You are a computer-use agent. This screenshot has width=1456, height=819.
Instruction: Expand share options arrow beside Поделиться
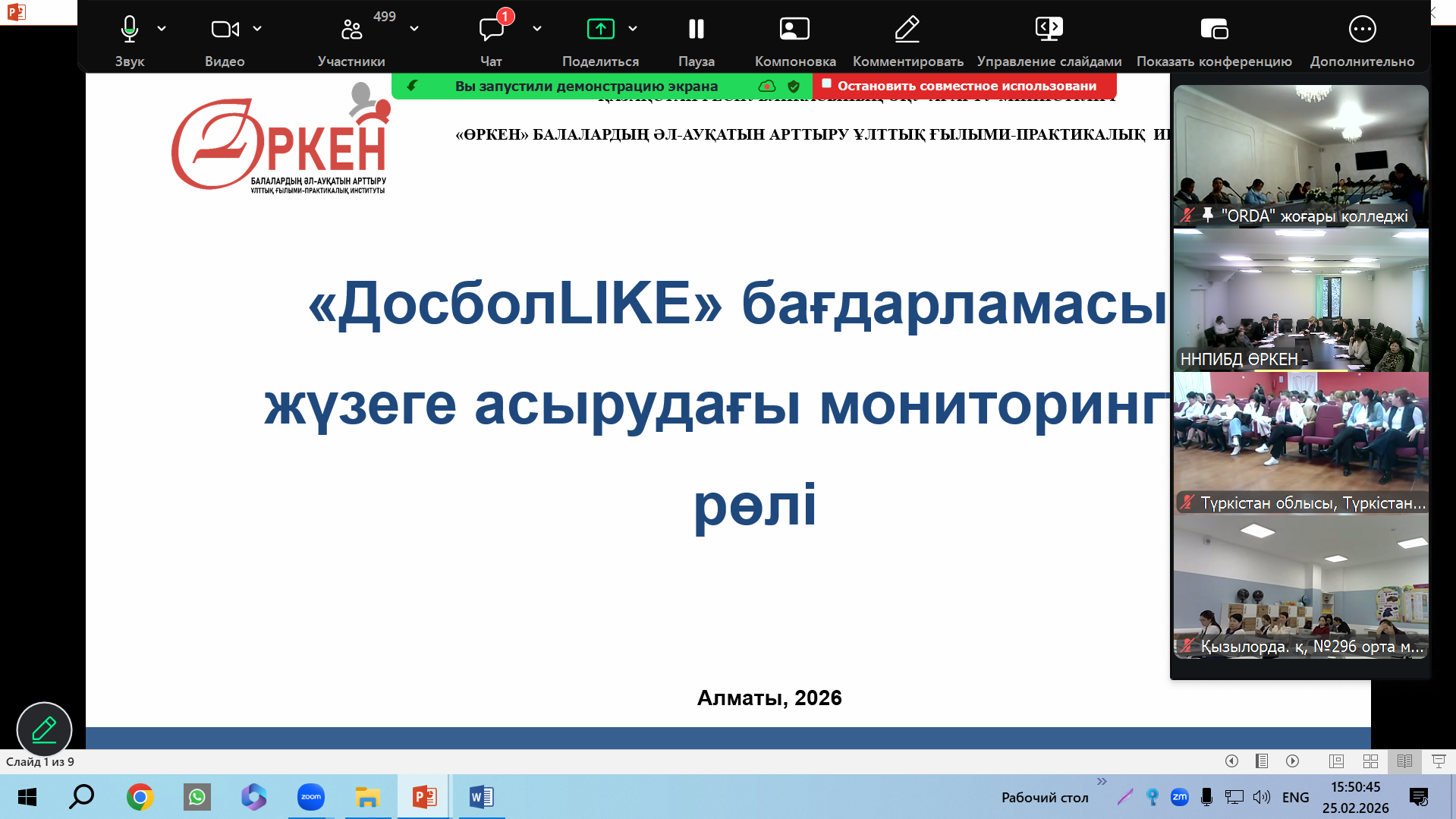click(633, 29)
